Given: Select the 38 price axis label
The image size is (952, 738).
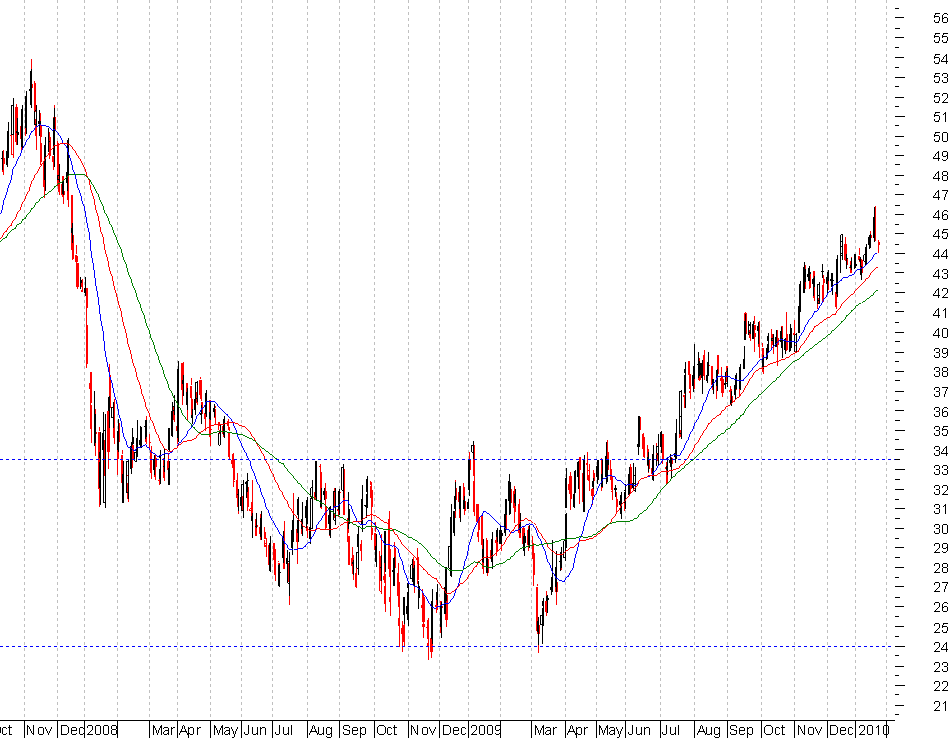Looking at the screenshot, I should pyautogui.click(x=940, y=372).
